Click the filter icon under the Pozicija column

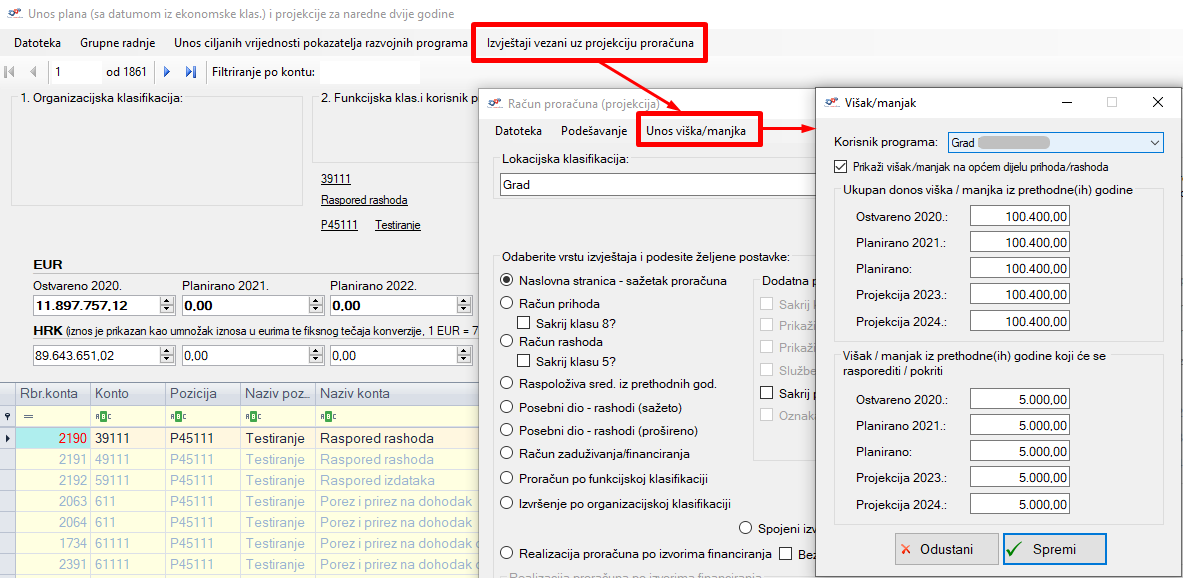(176, 416)
